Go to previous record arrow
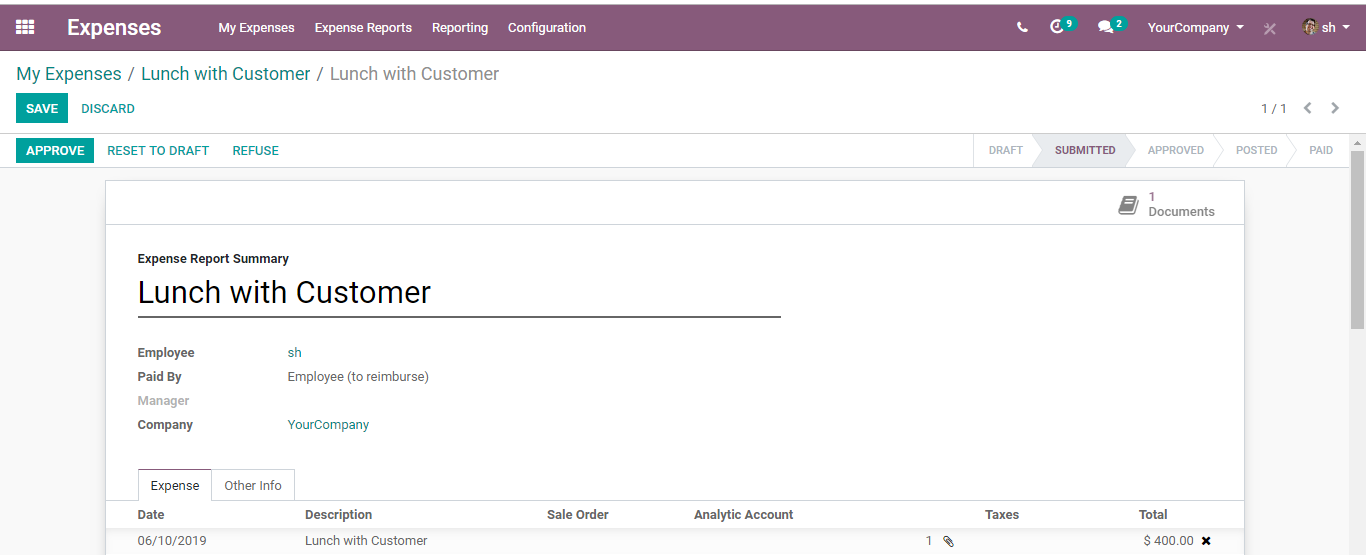The height and width of the screenshot is (555, 1366). [x=1307, y=108]
